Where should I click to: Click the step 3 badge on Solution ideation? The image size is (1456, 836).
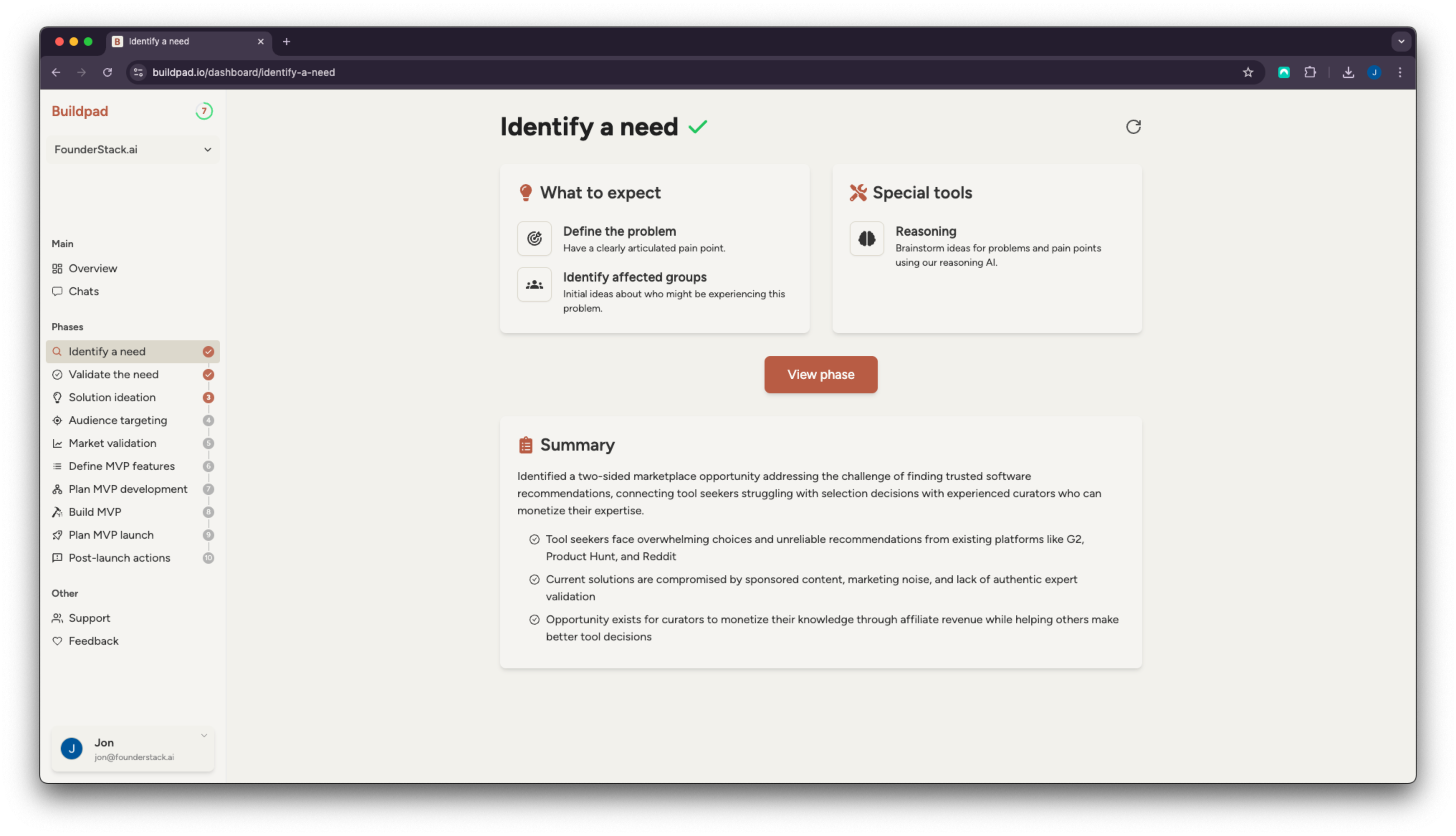(x=209, y=397)
